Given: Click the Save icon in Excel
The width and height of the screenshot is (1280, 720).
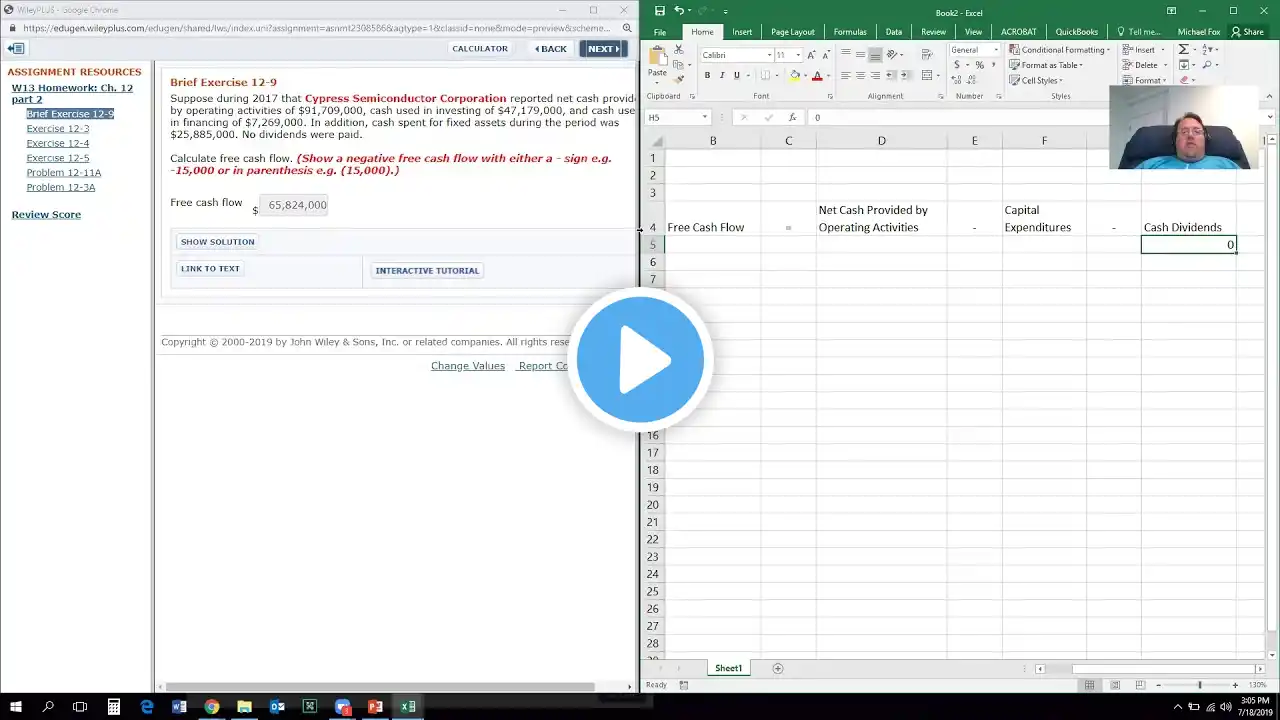Looking at the screenshot, I should click(660, 11).
